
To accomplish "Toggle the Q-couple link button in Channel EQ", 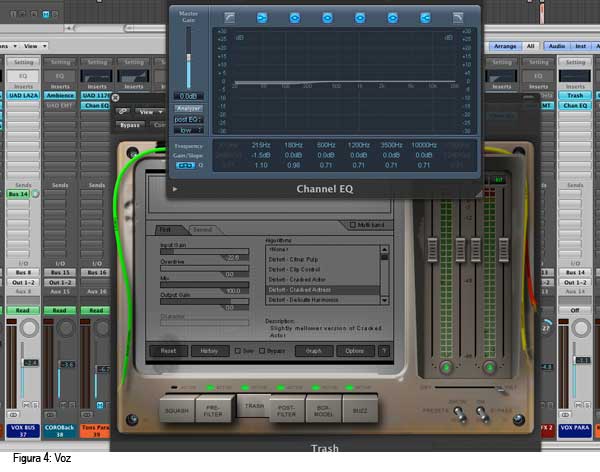I will point(185,165).
